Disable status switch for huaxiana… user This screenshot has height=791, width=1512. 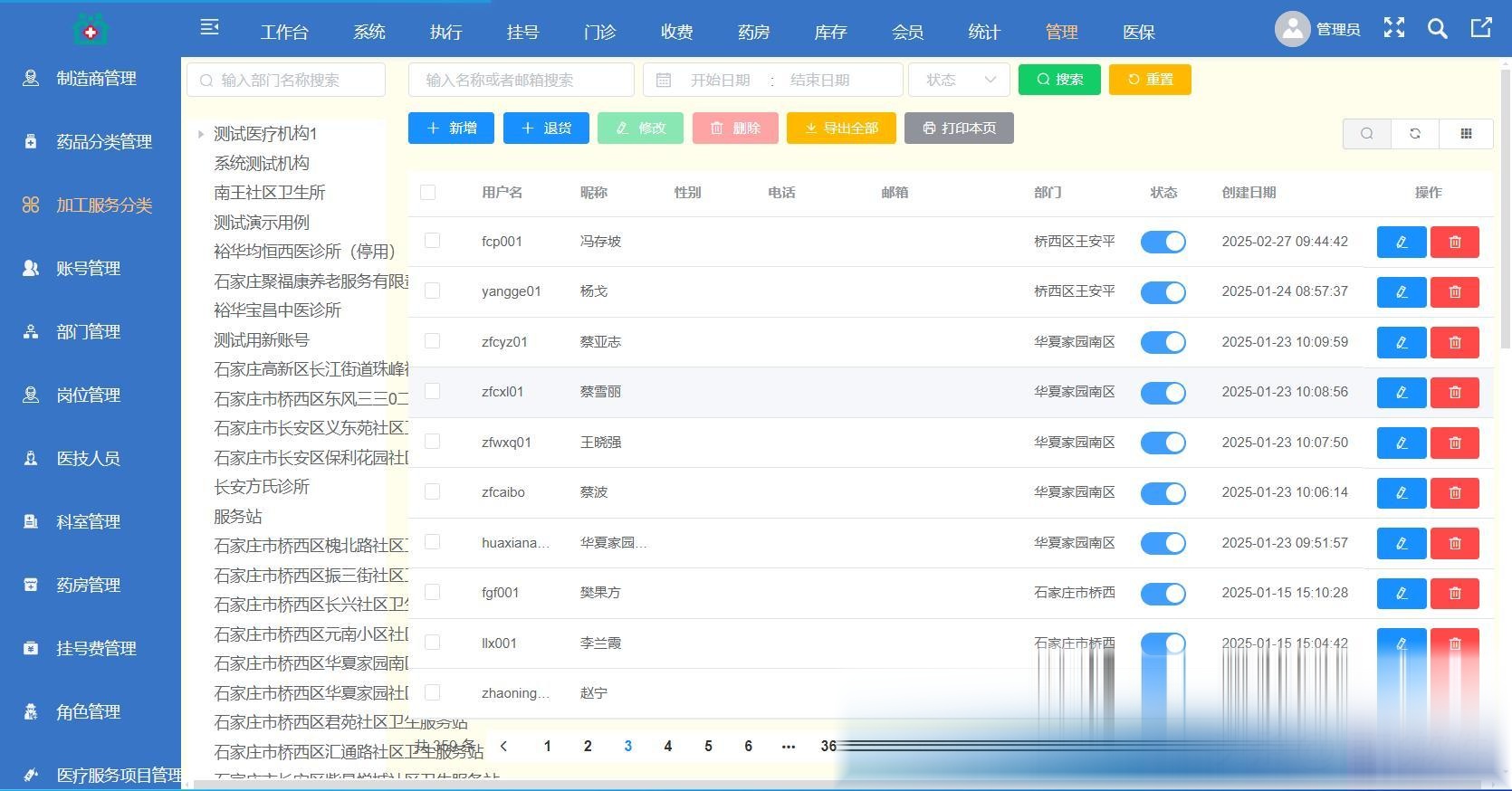click(x=1163, y=543)
